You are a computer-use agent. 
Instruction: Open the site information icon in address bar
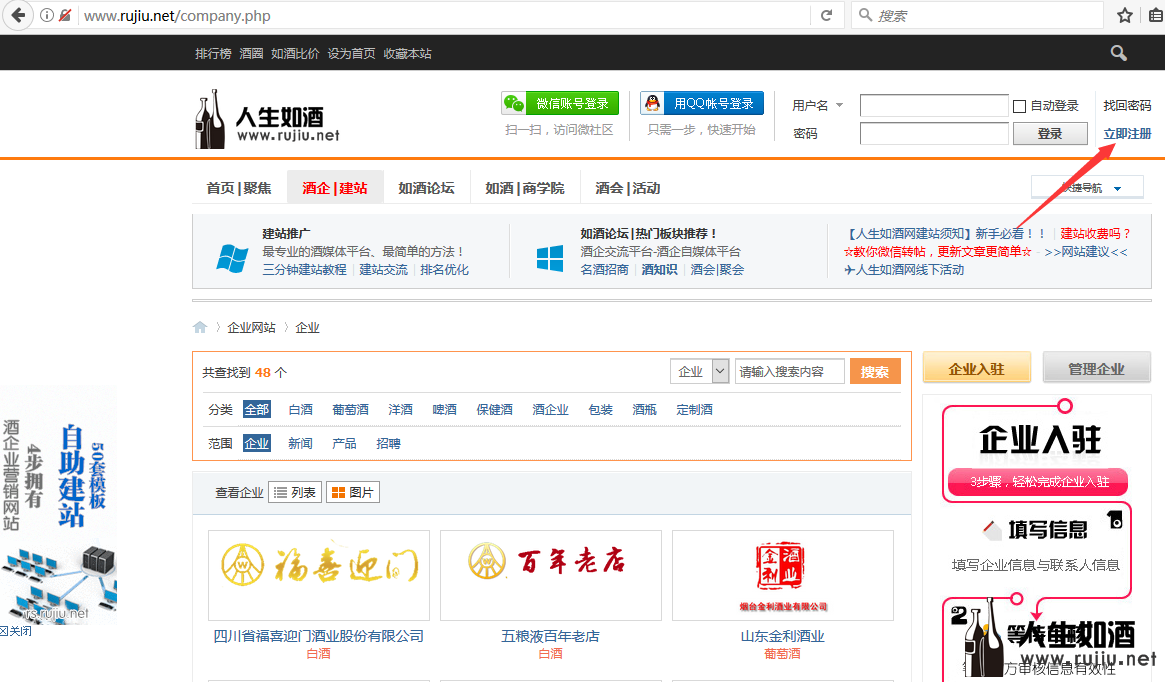46,15
